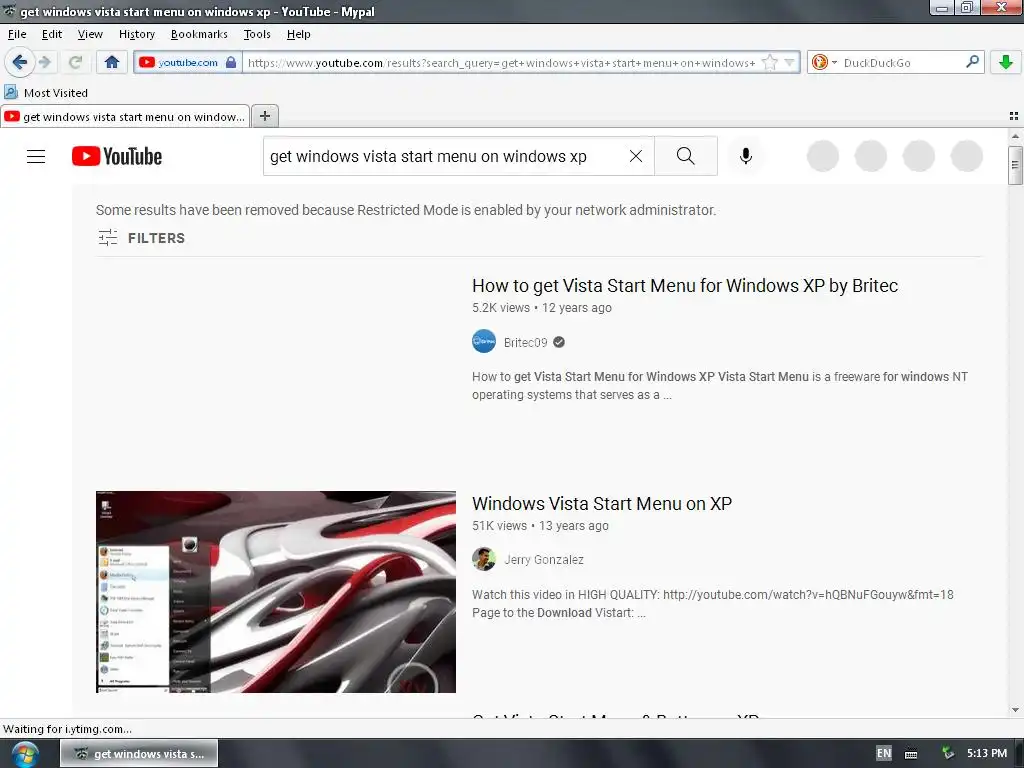Click the Jerry Gonzalez channel avatar
Image resolution: width=1024 pixels, height=768 pixels.
click(x=484, y=559)
